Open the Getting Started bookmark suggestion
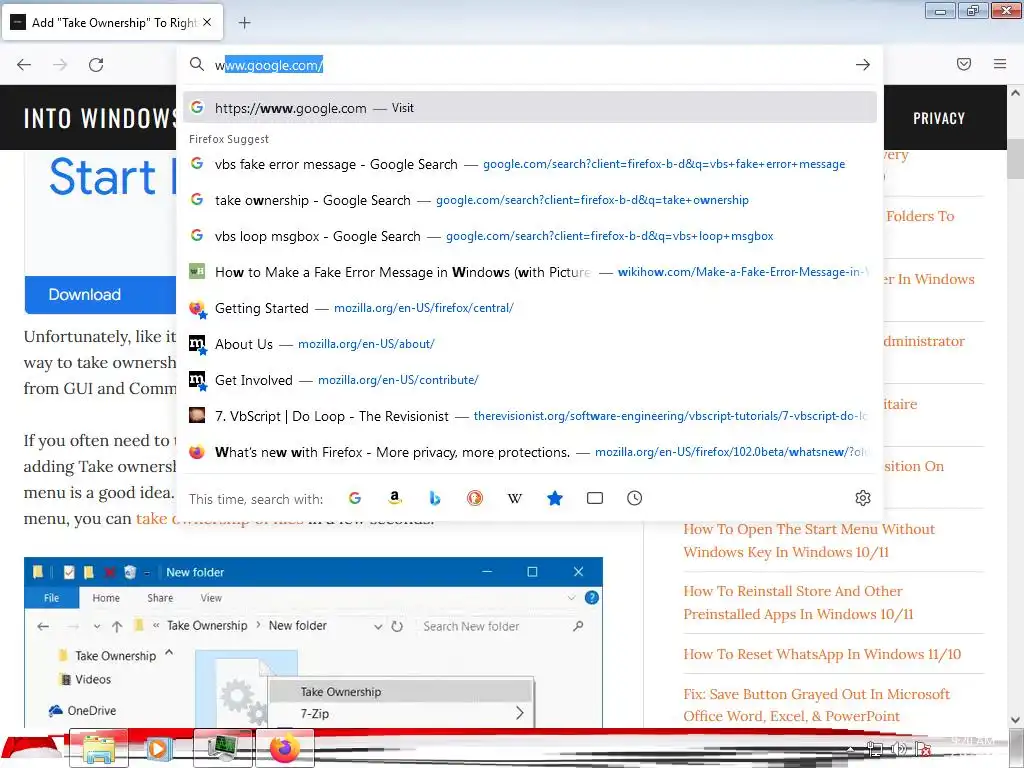1024x768 pixels. (530, 308)
